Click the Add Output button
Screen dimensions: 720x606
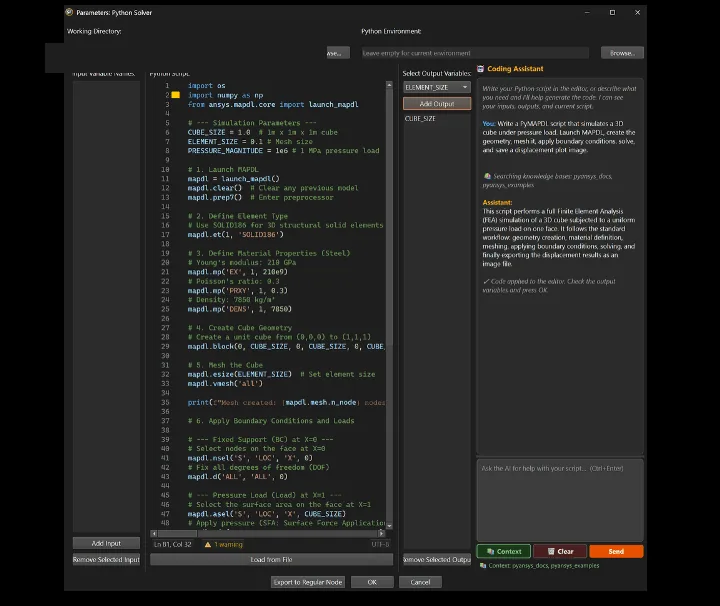tap(437, 104)
